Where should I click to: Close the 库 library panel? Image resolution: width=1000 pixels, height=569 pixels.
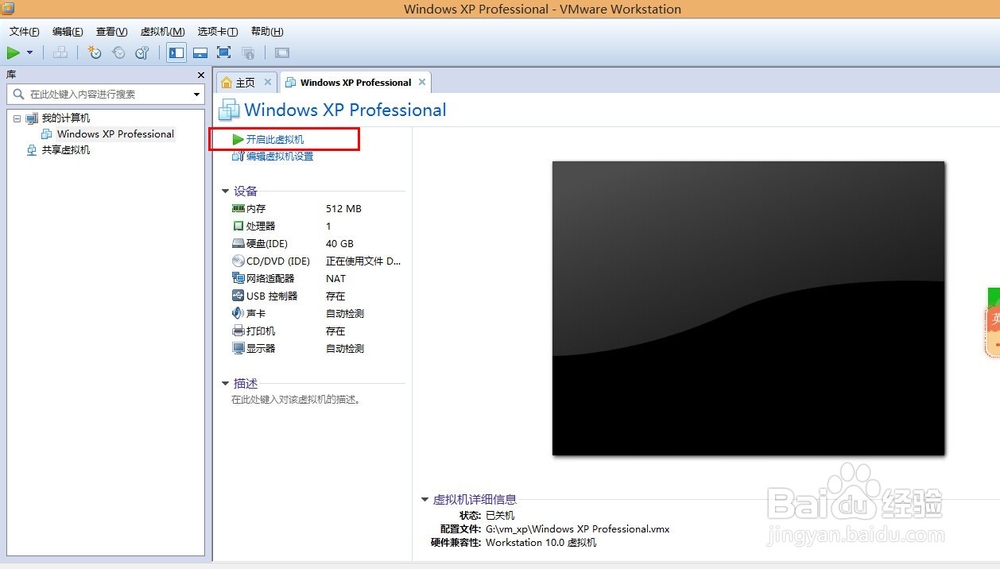tap(201, 75)
